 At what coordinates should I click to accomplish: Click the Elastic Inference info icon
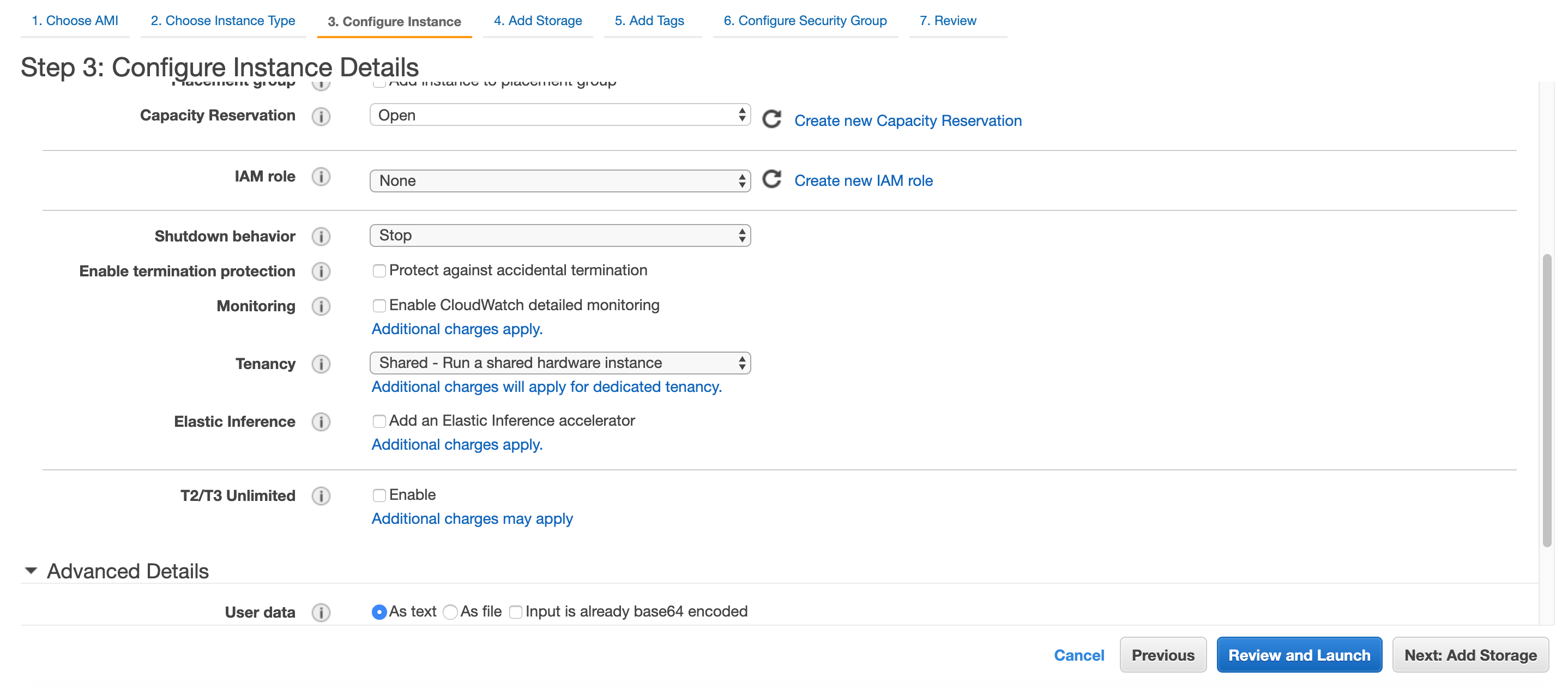[x=321, y=422]
